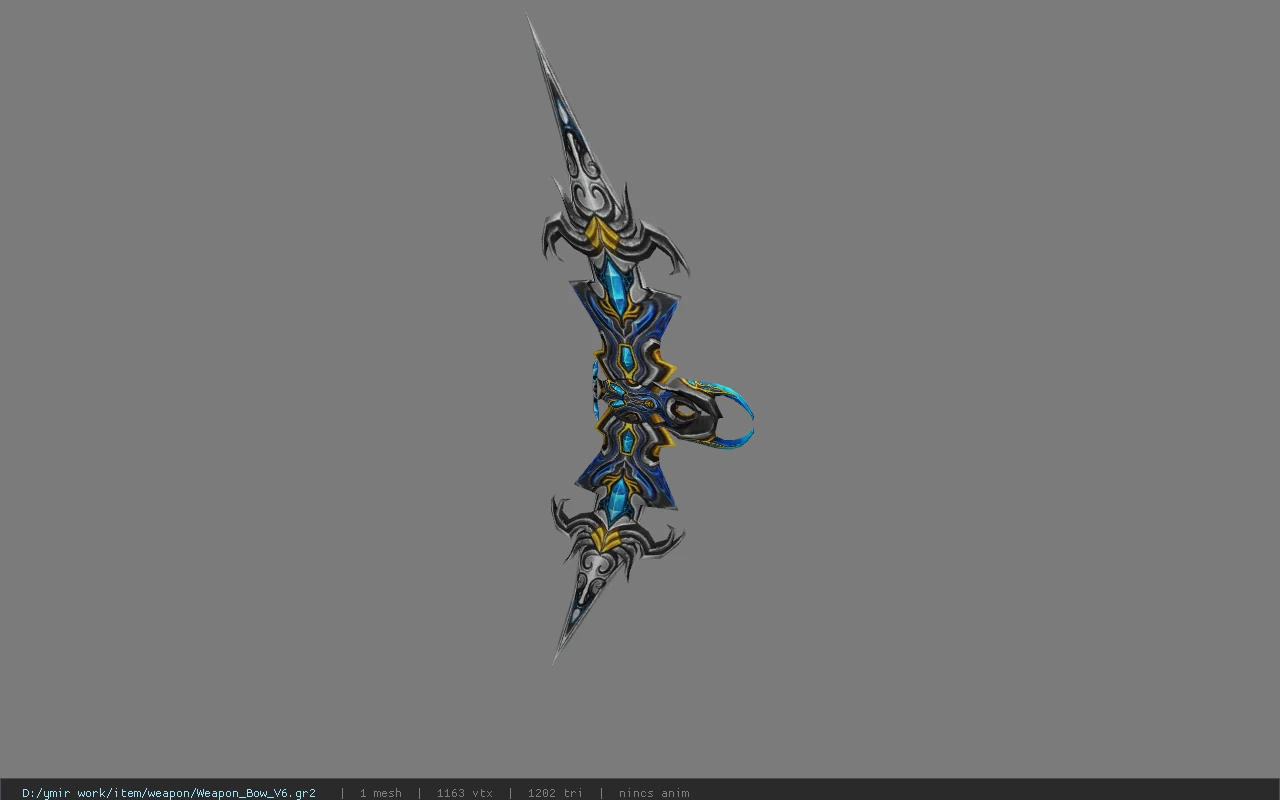Viewport: 1280px width, 800px height.
Task: Click the '1202 tri' triangle count
Action: [555, 793]
